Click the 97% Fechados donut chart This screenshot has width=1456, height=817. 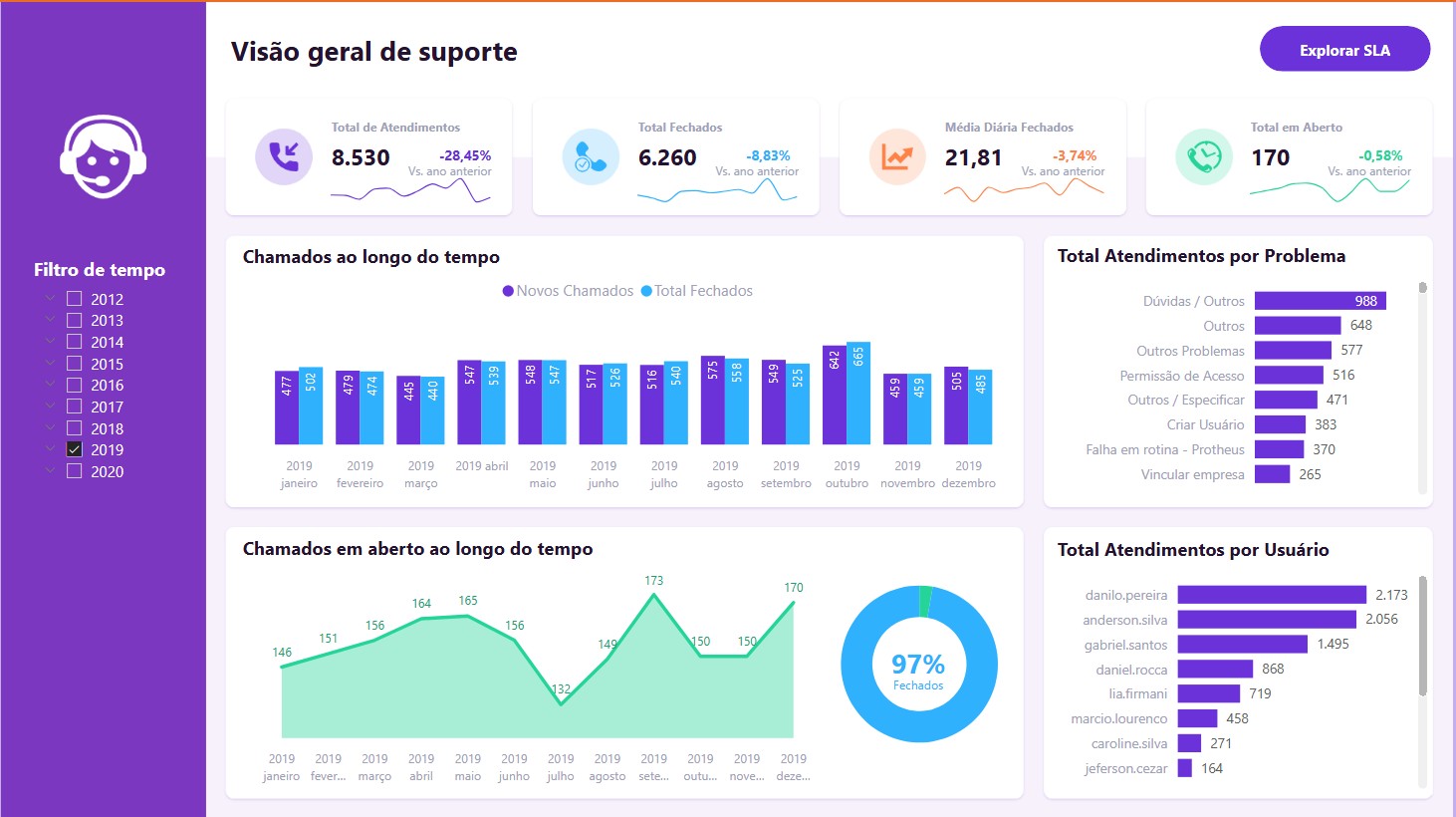click(x=918, y=665)
